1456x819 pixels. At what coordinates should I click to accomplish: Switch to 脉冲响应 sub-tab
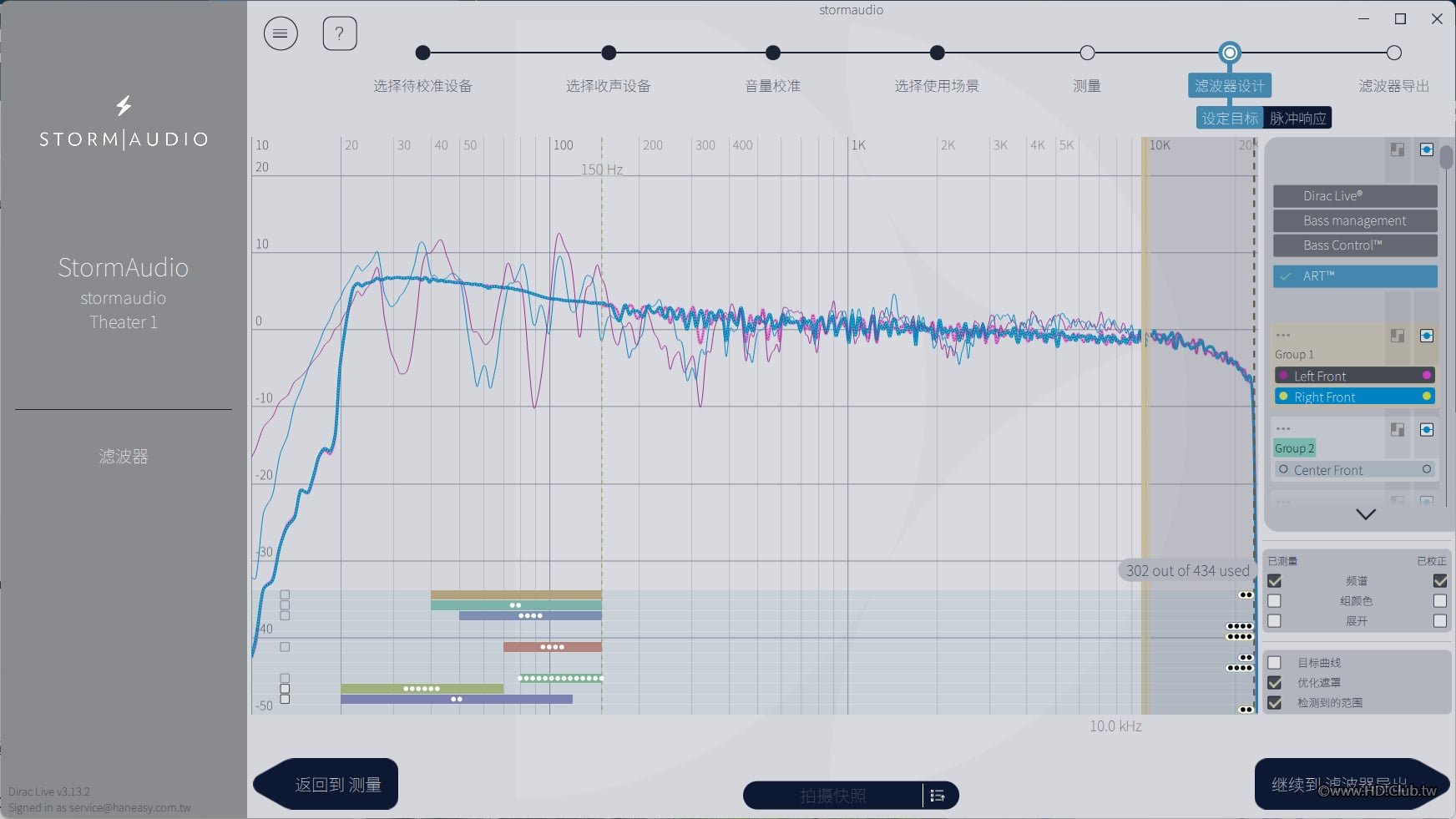point(1298,119)
